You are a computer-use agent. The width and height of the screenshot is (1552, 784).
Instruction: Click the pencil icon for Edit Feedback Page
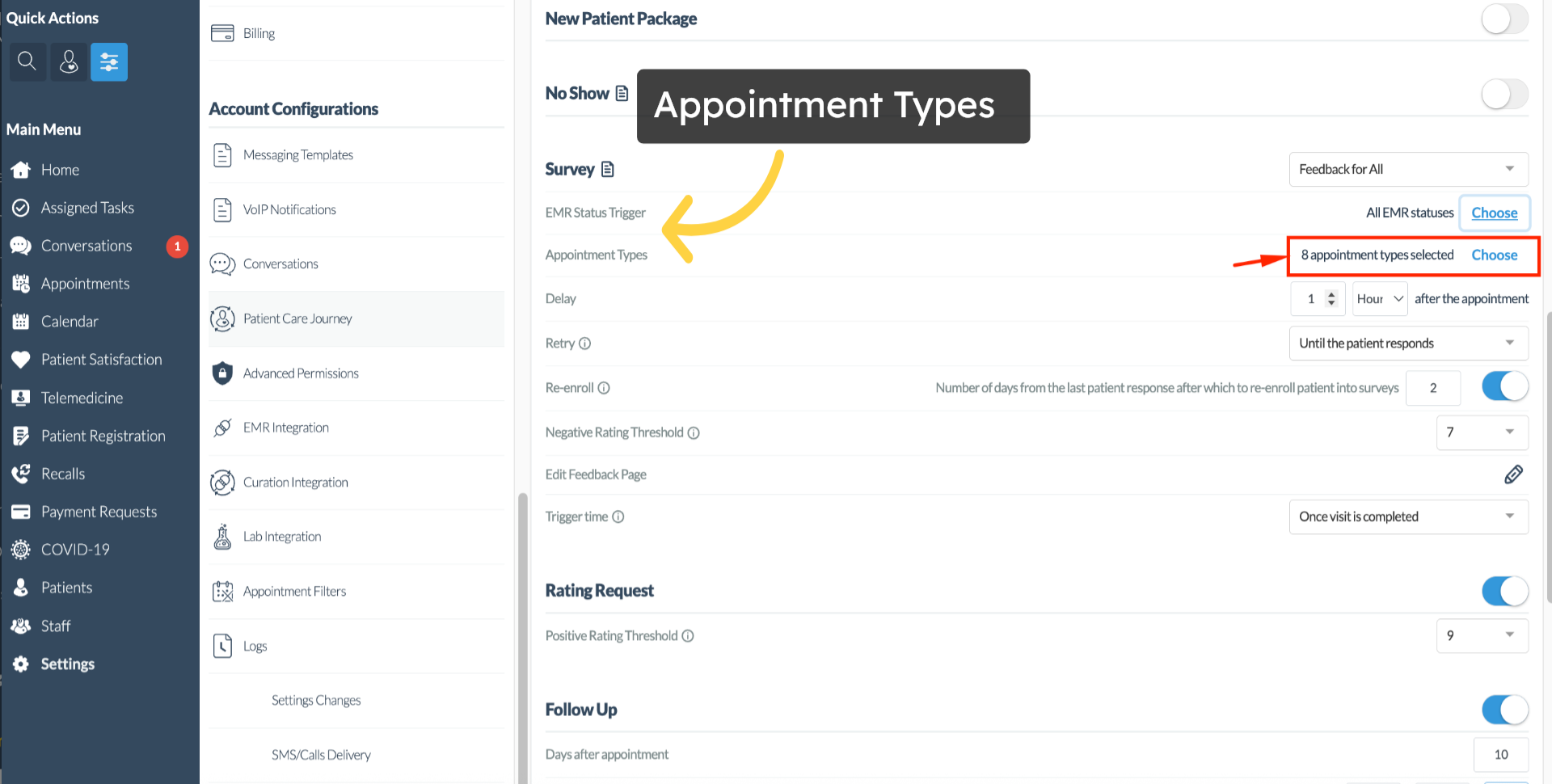click(x=1513, y=474)
